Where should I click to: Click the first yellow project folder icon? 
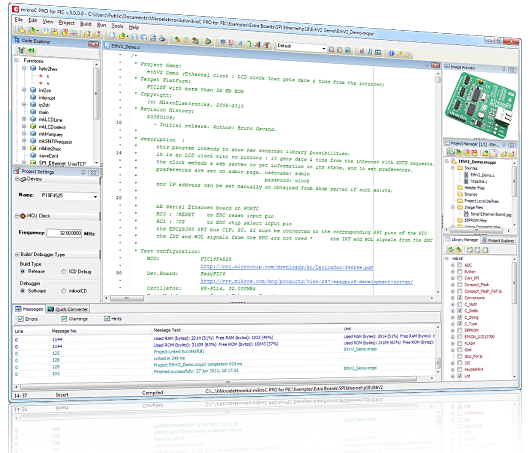(21, 30)
